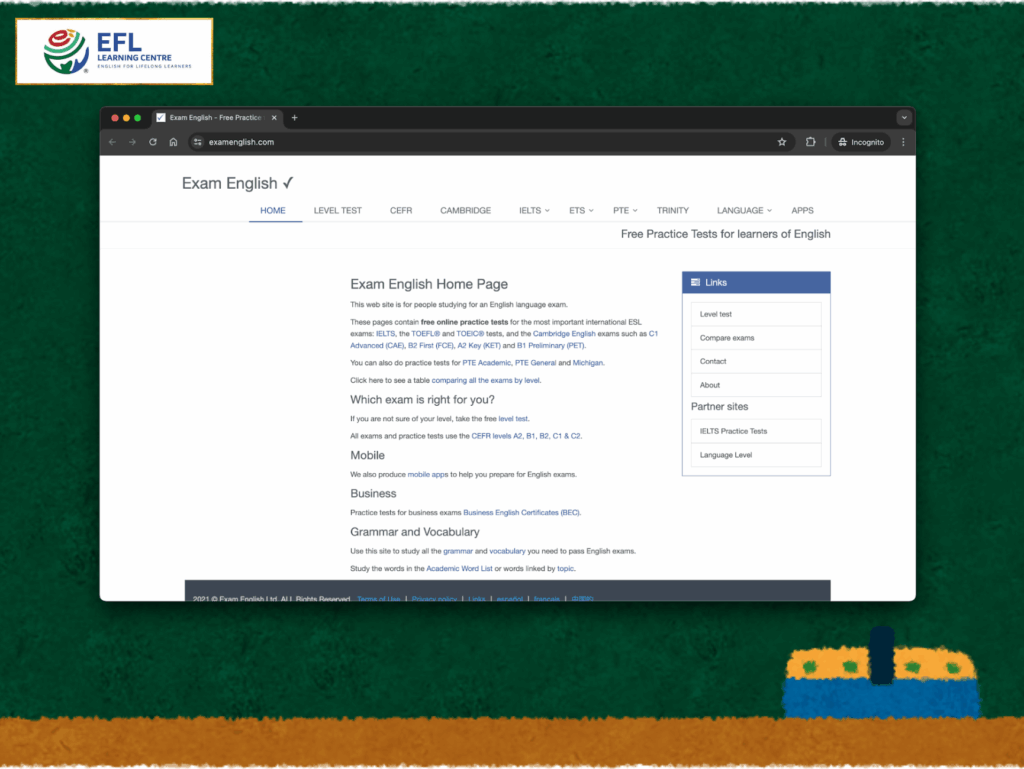Click the TOEFL® link

(x=426, y=334)
